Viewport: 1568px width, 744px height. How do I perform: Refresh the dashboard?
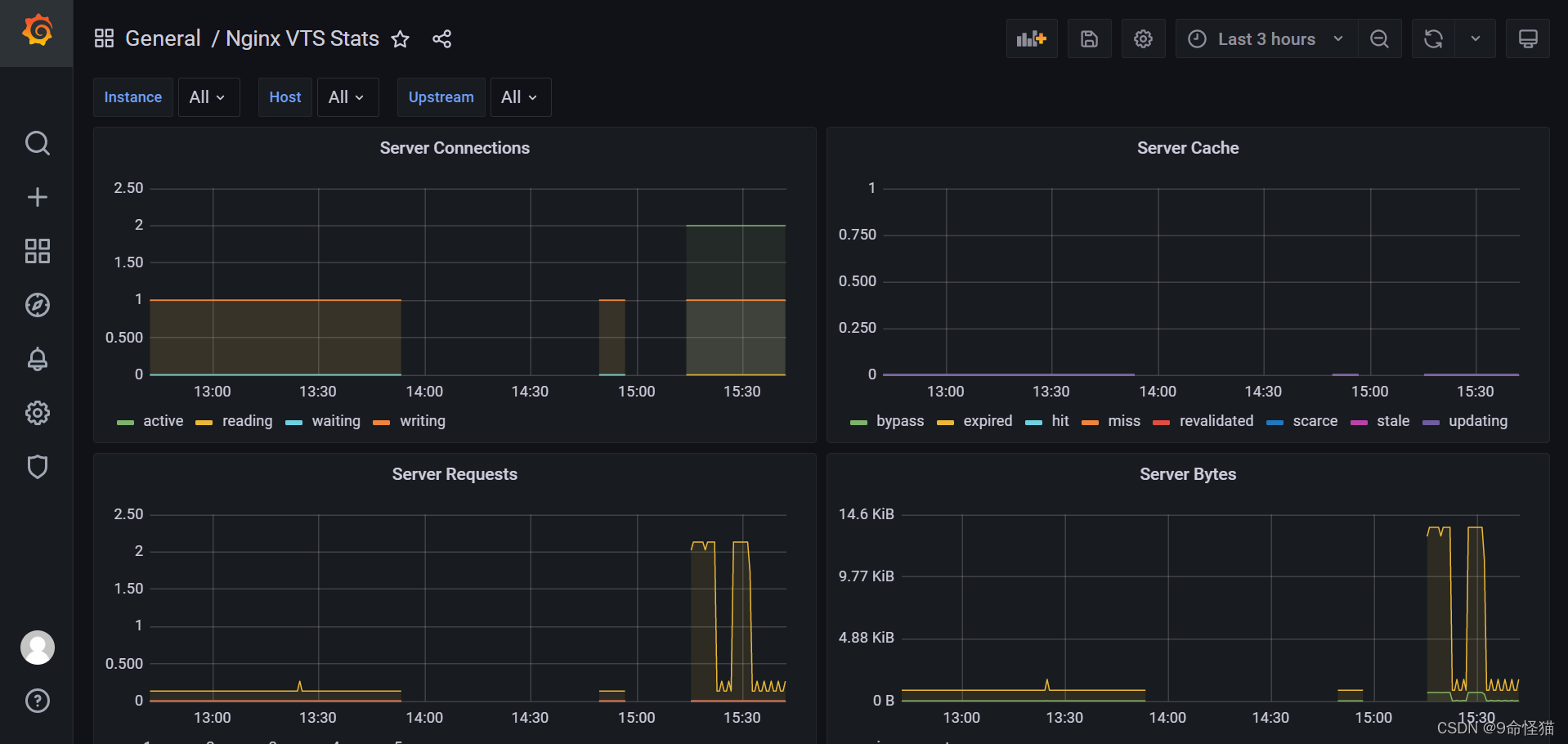coord(1433,38)
